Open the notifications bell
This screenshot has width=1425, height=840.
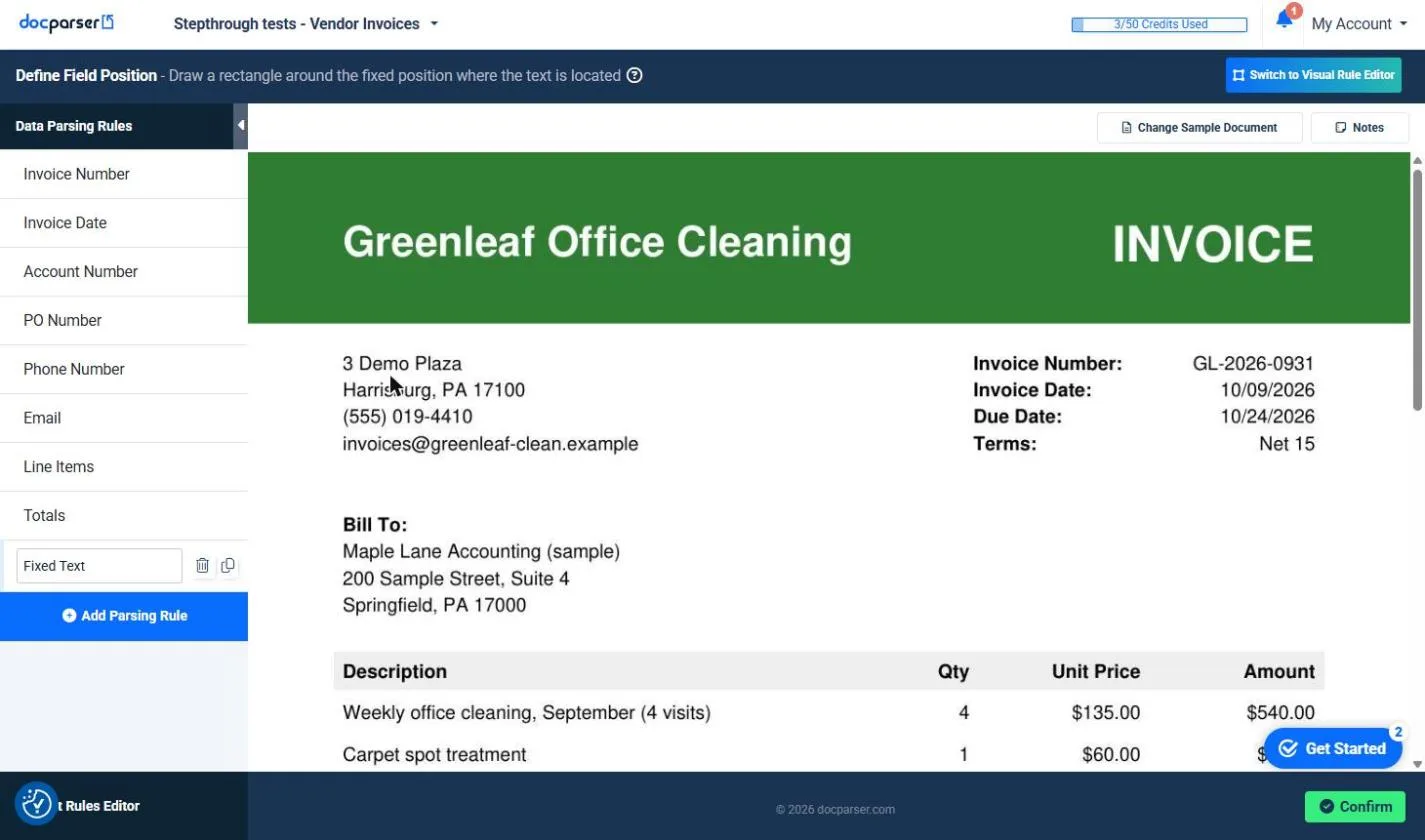(x=1285, y=20)
